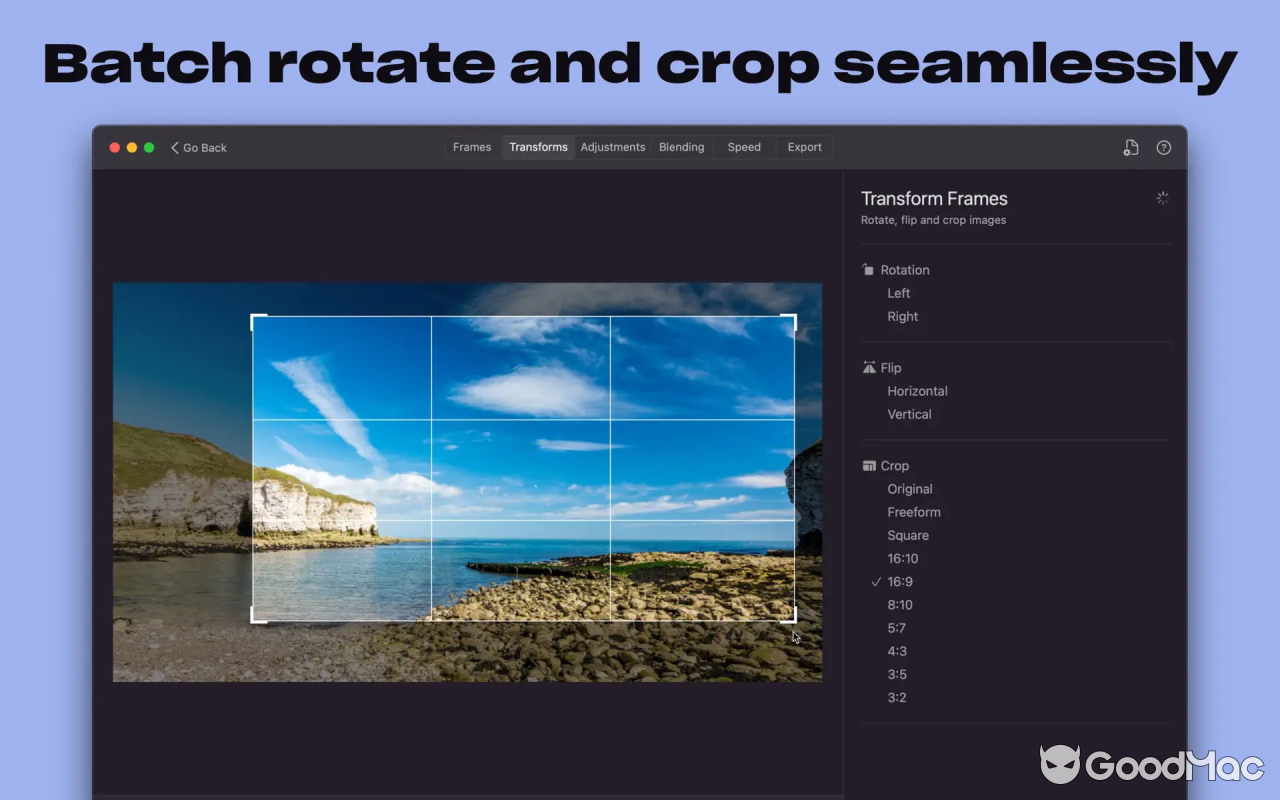Choose the Square crop option

point(908,536)
